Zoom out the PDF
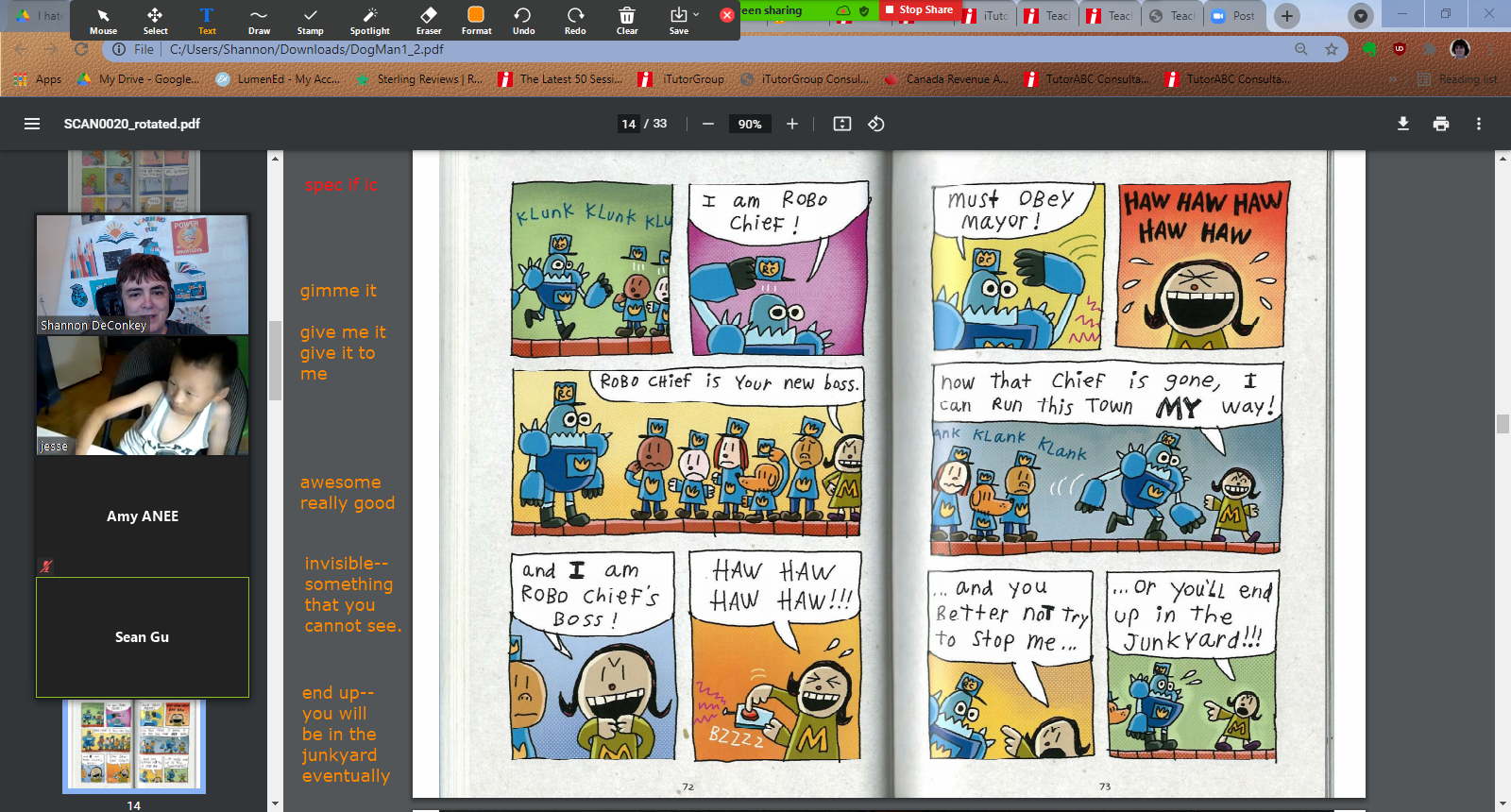This screenshot has width=1511, height=812. (x=708, y=124)
